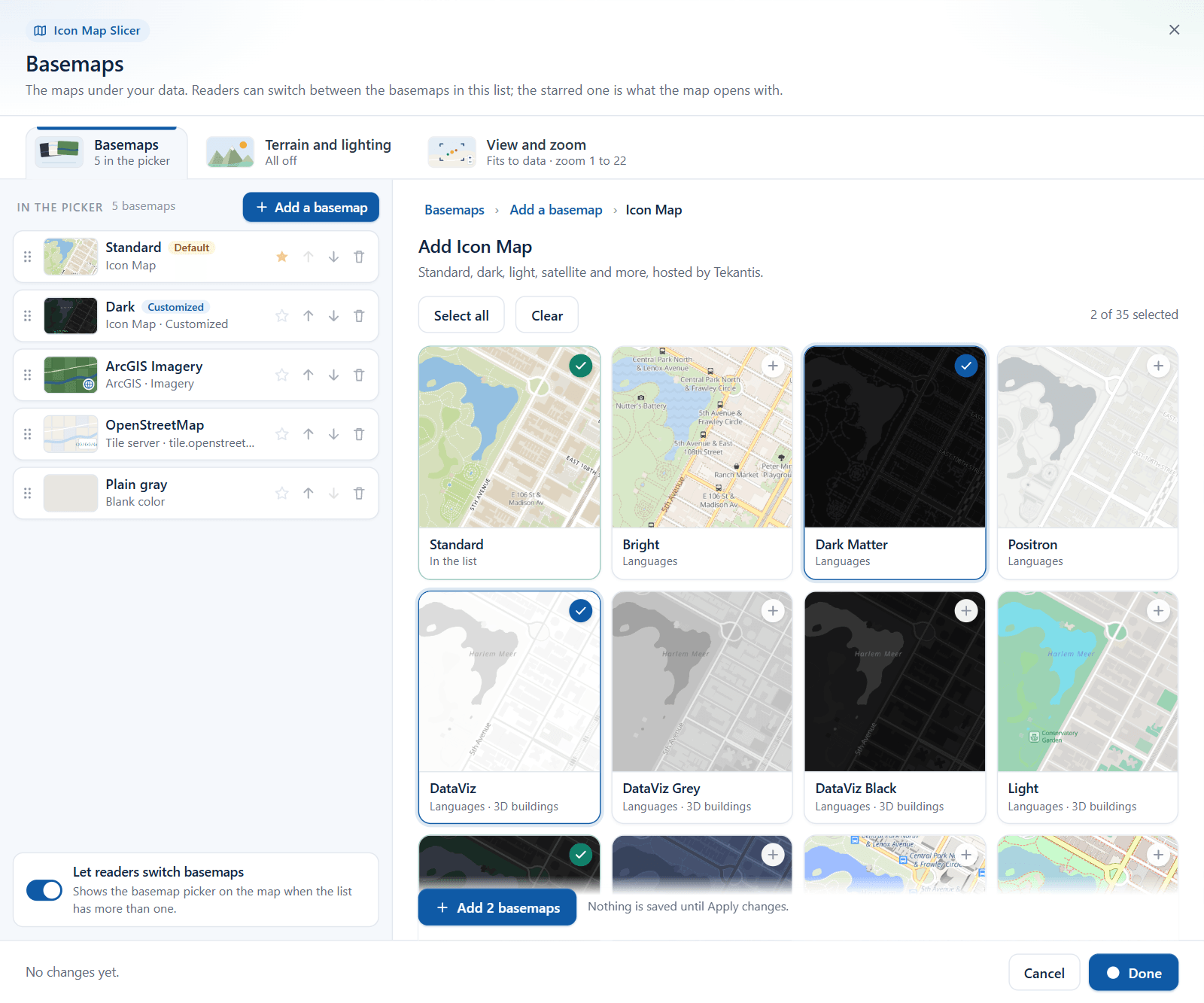Delete the Plain gray basemap
Screen dimensions: 1204x1003
[359, 493]
